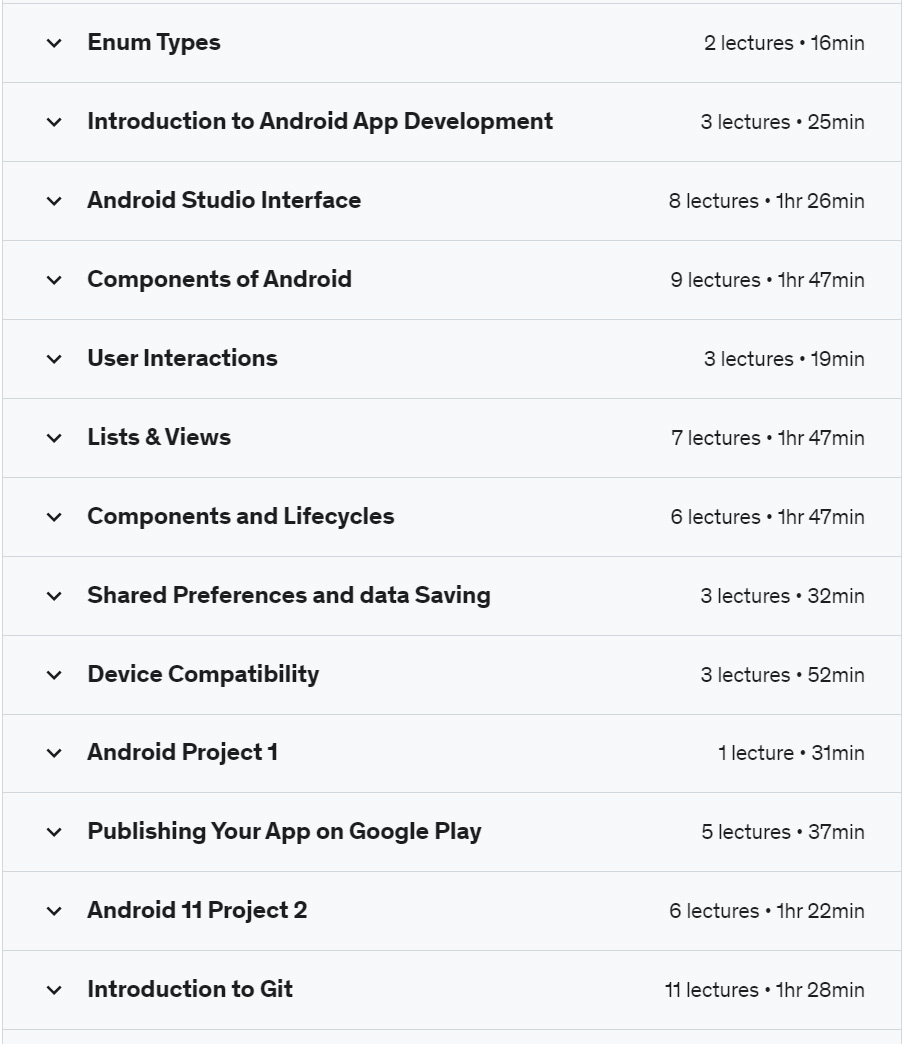Image resolution: width=904 pixels, height=1044 pixels.
Task: Expand the Introduction to Git chevron
Action: tap(54, 991)
